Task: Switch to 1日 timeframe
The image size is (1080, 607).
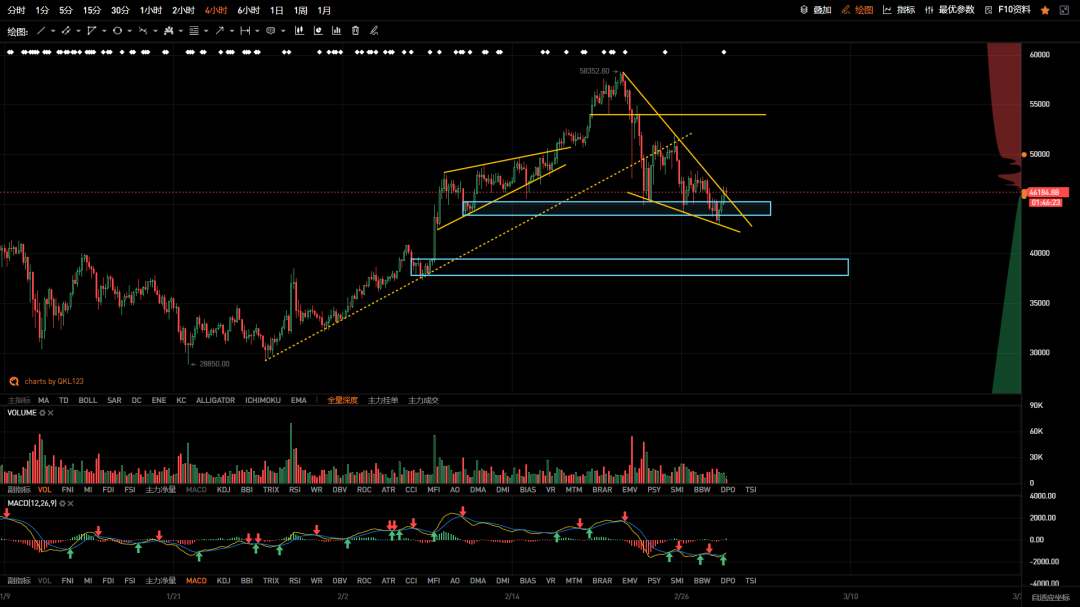Action: click(277, 10)
